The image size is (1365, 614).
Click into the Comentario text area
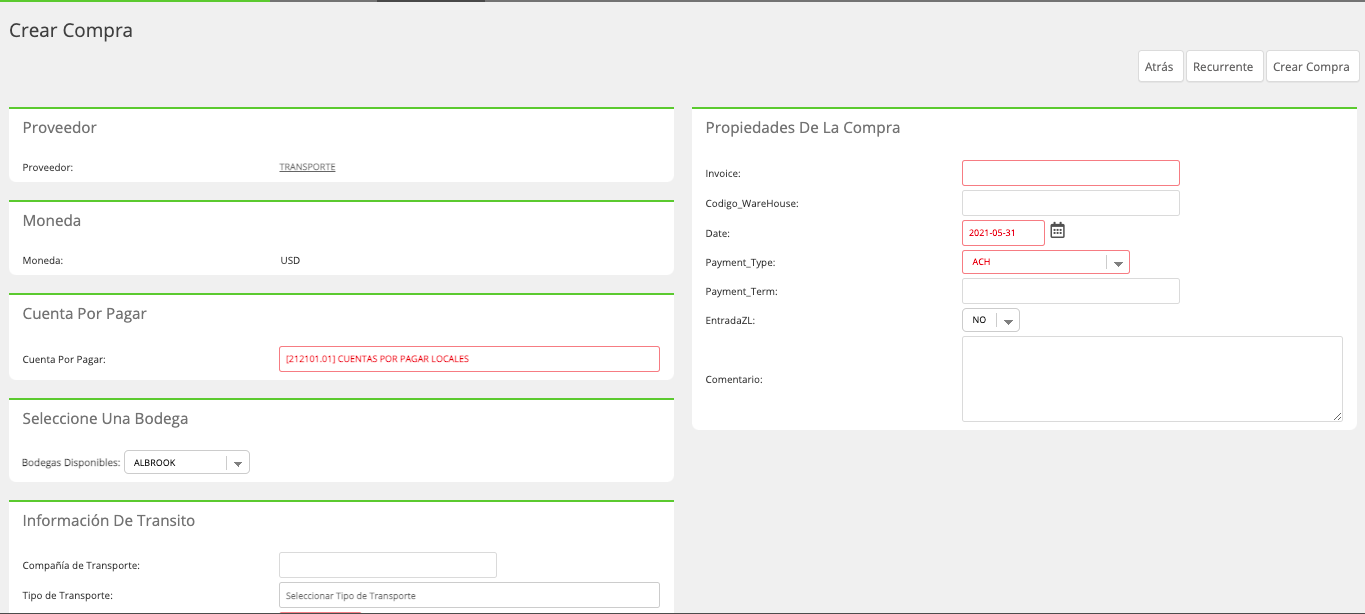click(1152, 379)
